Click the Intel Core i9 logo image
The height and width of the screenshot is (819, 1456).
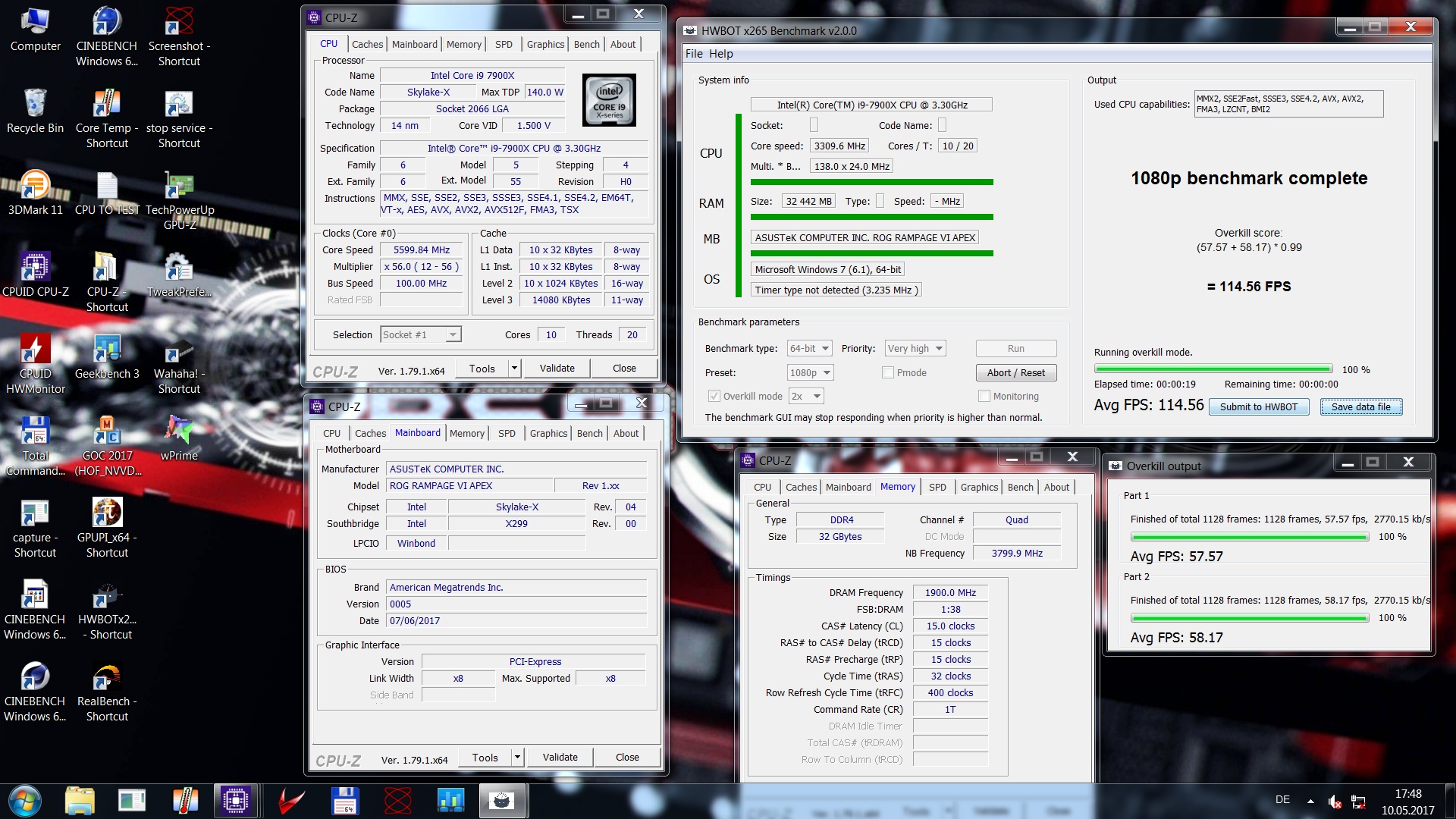pyautogui.click(x=609, y=100)
